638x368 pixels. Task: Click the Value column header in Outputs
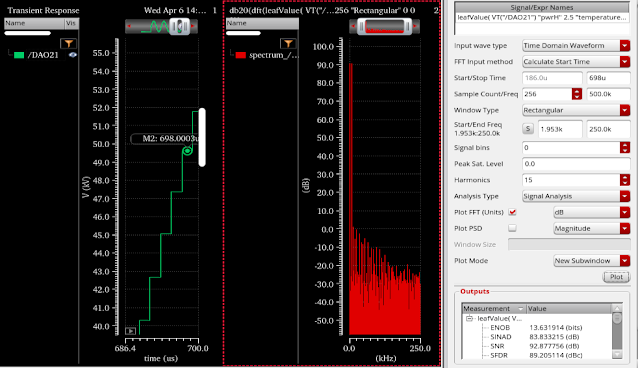(569, 309)
